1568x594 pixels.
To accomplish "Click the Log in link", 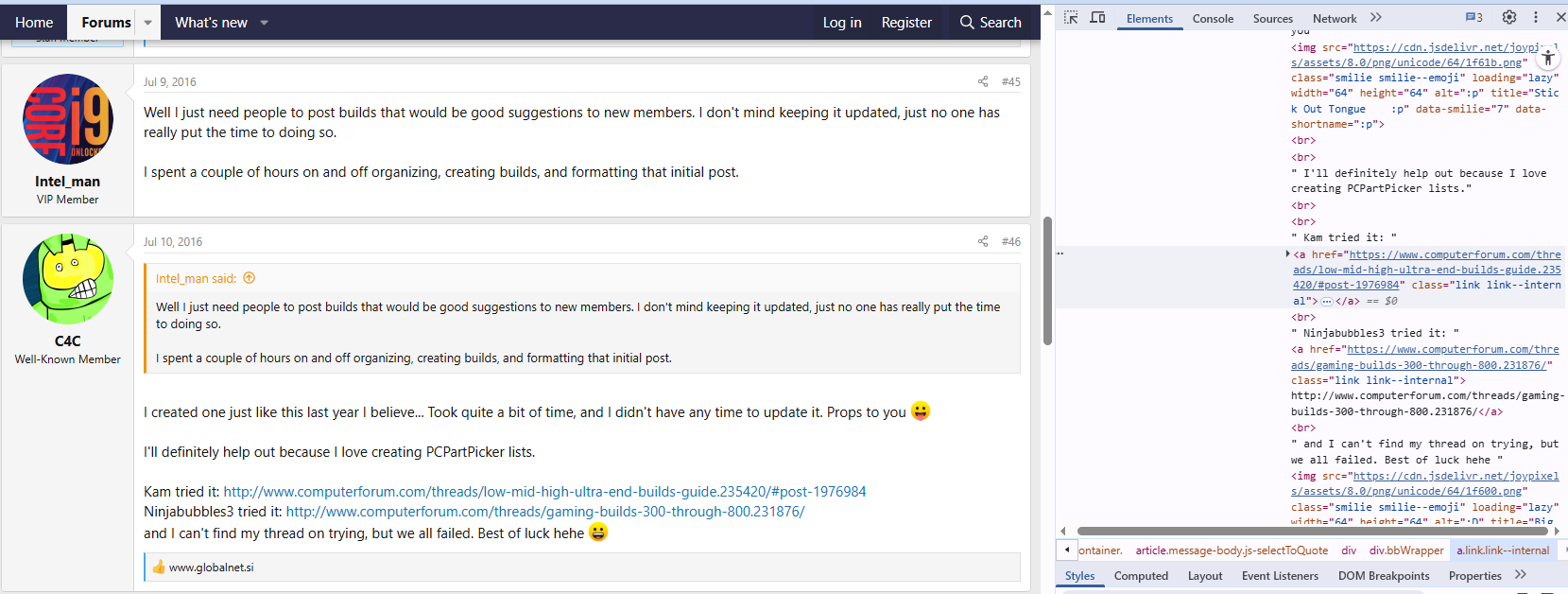I will [x=842, y=23].
